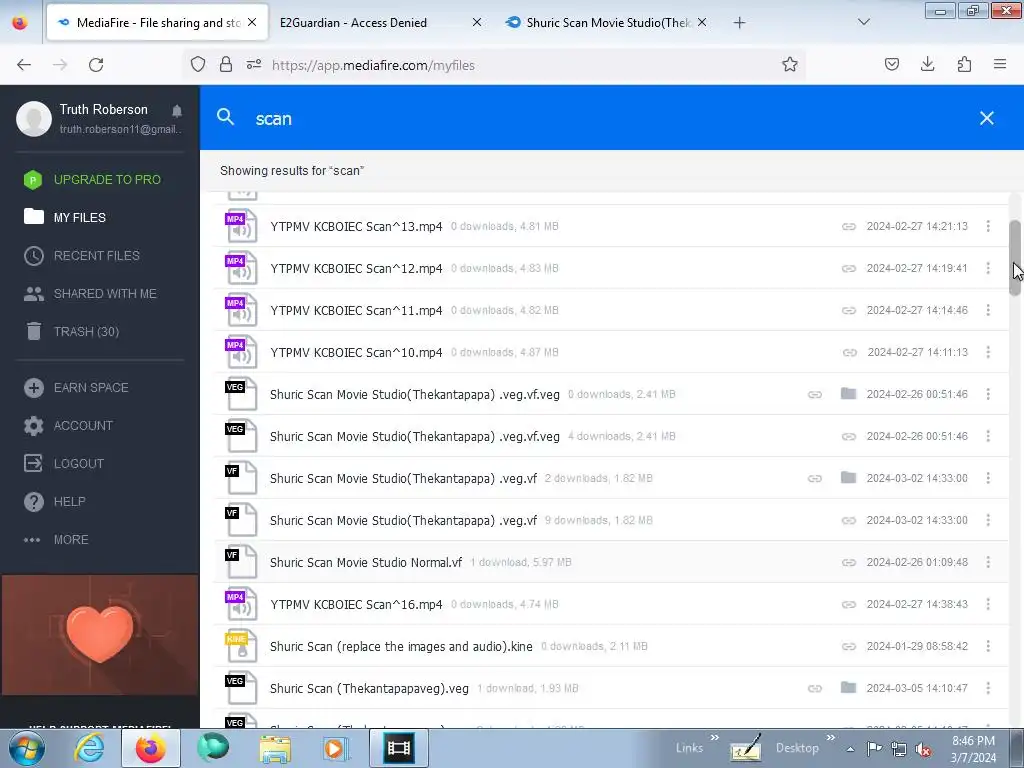Close the MediaFire browser tab
1024x768 pixels.
252,22
